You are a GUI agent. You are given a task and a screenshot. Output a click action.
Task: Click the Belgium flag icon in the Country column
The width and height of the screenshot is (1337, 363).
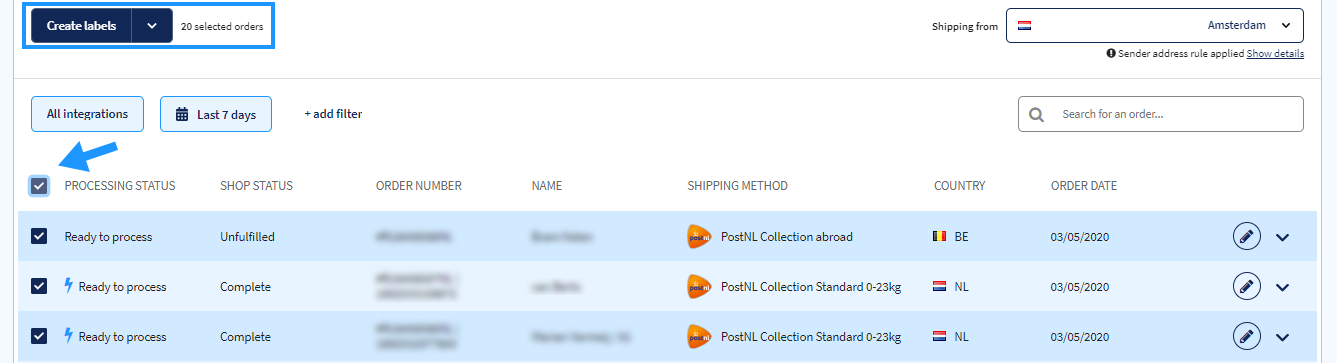point(939,237)
